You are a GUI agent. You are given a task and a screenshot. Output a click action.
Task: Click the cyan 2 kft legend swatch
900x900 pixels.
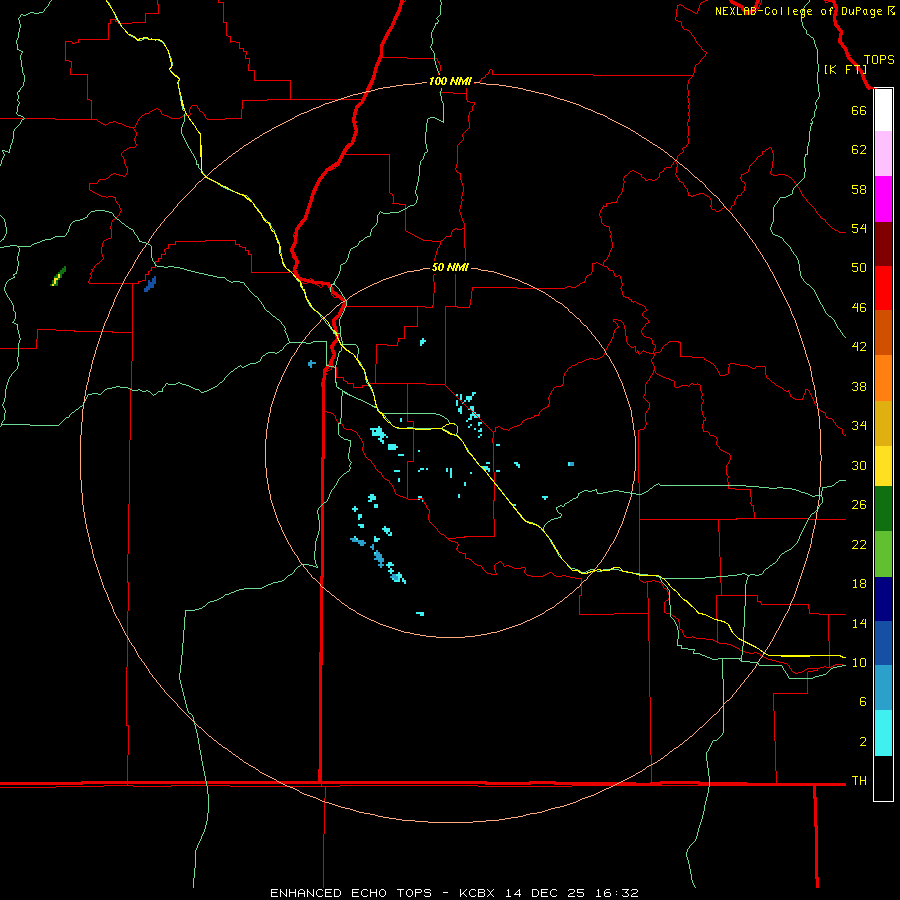pyautogui.click(x=883, y=733)
